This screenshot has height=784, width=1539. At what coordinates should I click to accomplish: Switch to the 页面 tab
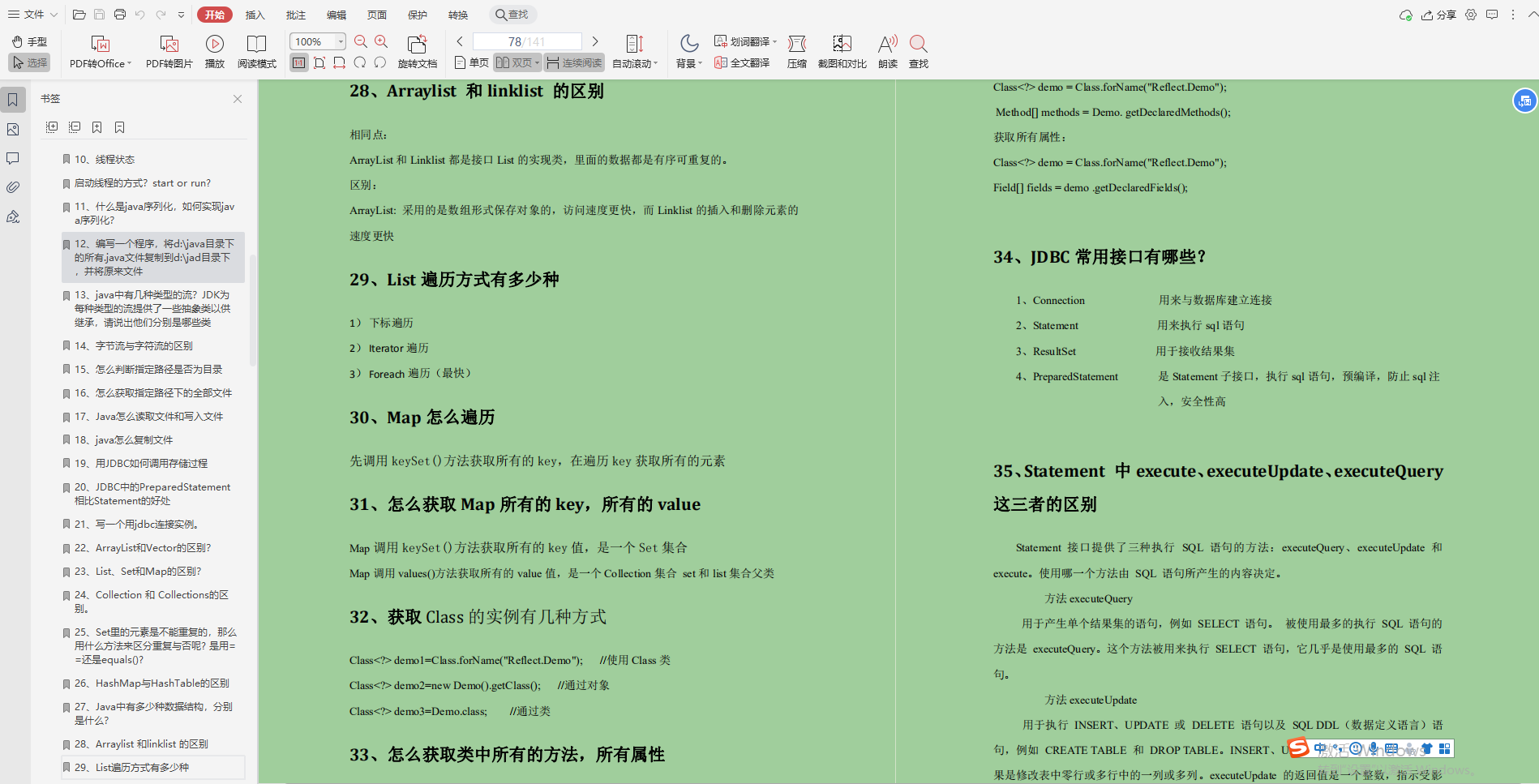377,15
